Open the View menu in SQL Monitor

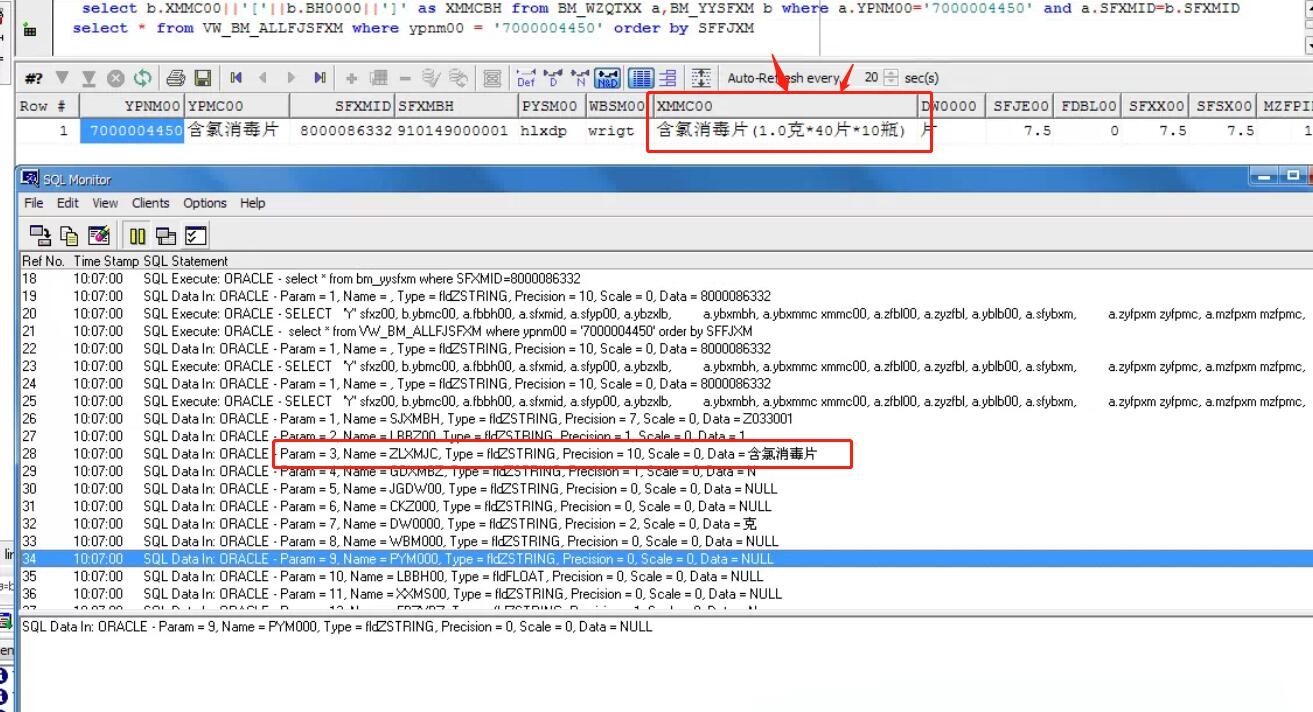(x=105, y=203)
